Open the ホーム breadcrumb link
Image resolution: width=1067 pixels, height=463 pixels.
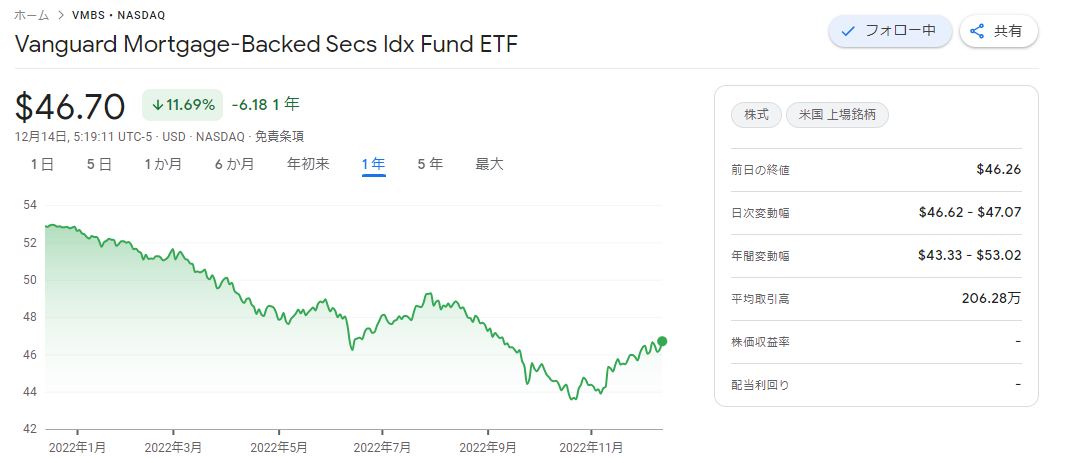coord(32,15)
